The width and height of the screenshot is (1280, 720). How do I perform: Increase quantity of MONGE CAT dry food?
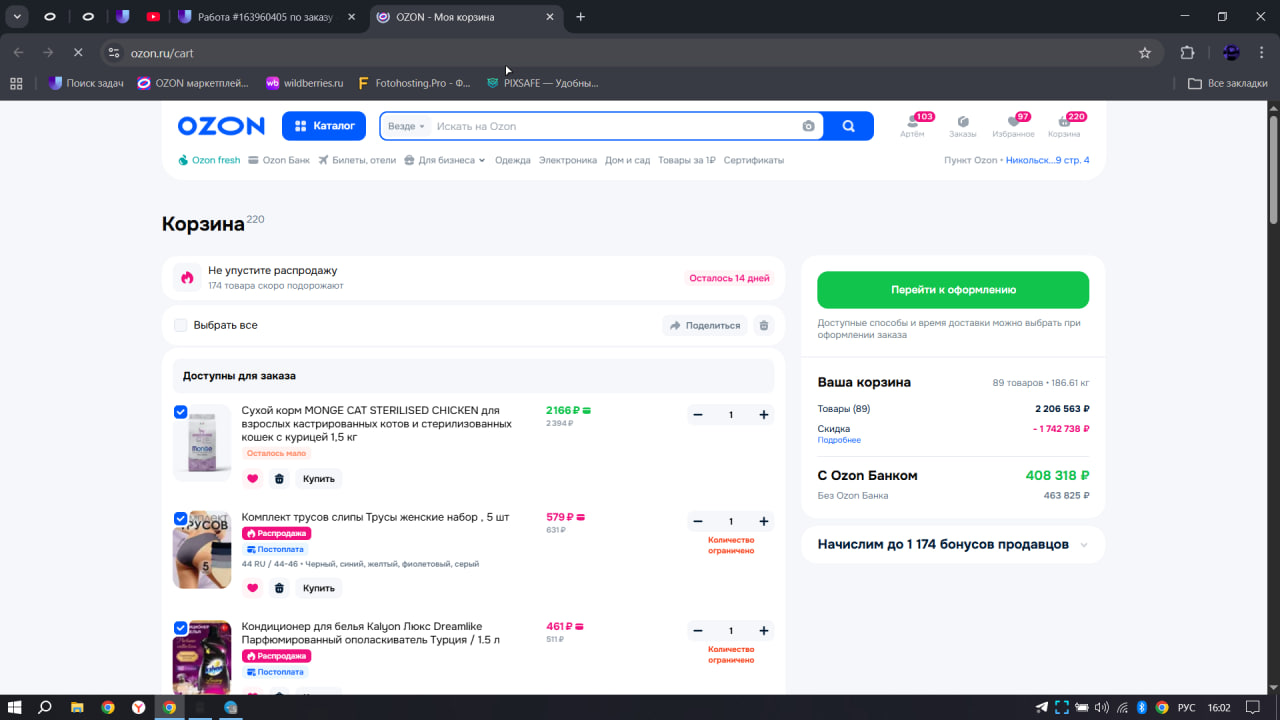[764, 415]
